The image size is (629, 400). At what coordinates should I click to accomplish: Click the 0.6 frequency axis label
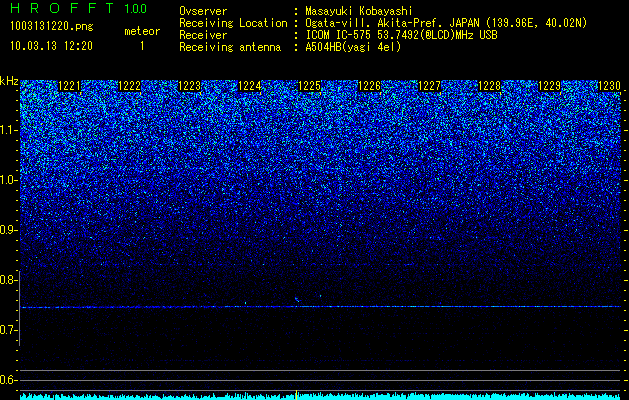click(x=9, y=380)
